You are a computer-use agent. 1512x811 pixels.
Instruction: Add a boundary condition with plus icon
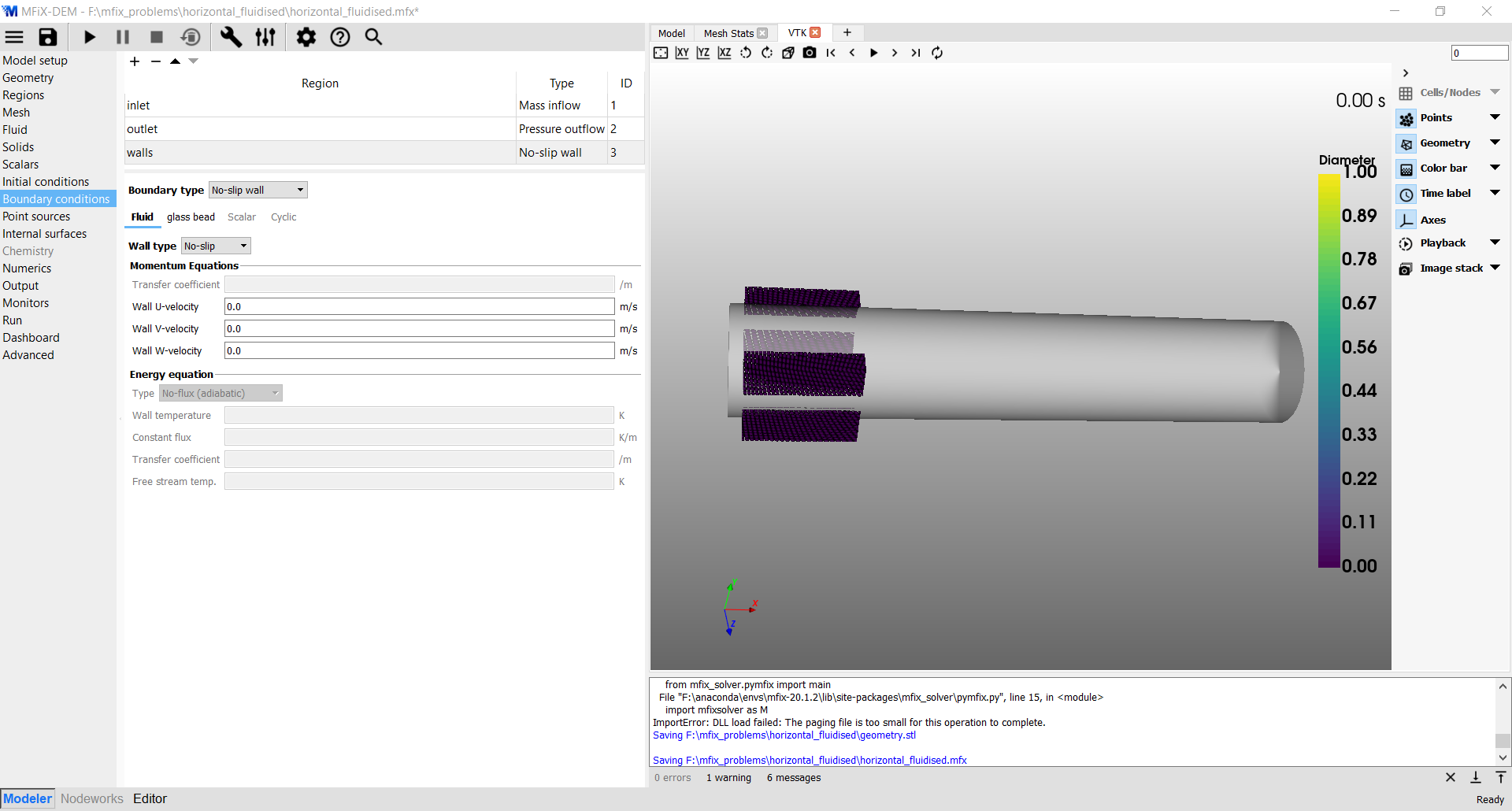135,61
